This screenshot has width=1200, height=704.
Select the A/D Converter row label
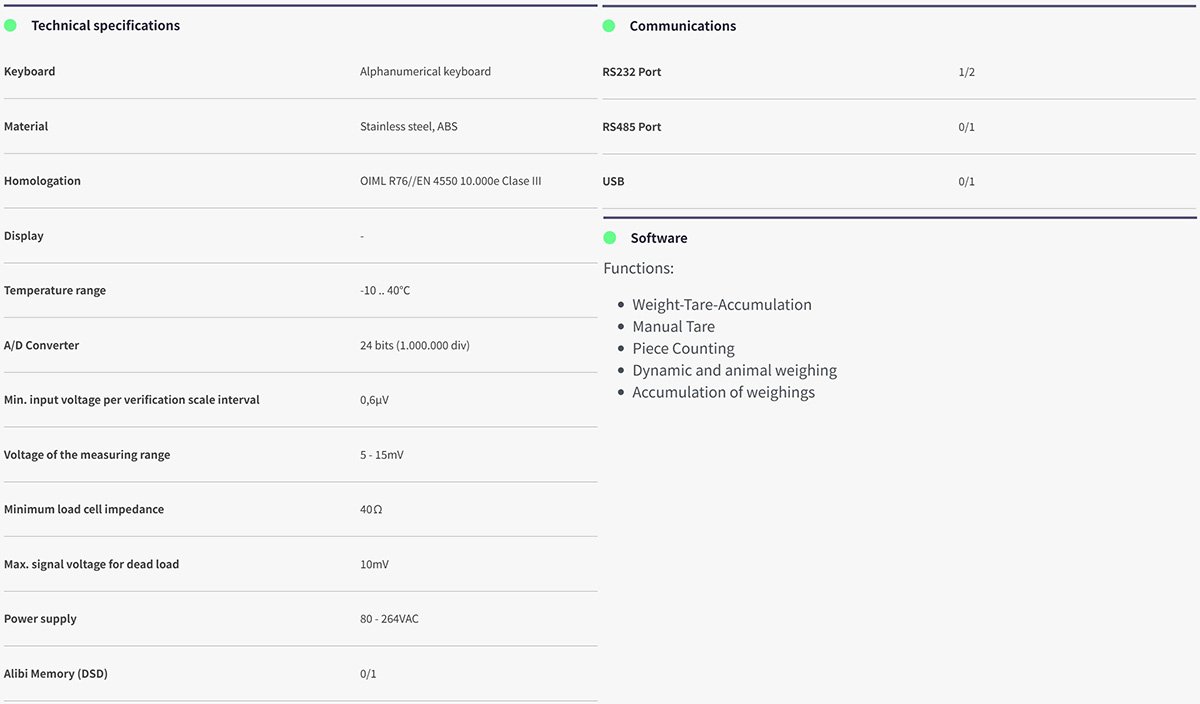click(41, 345)
